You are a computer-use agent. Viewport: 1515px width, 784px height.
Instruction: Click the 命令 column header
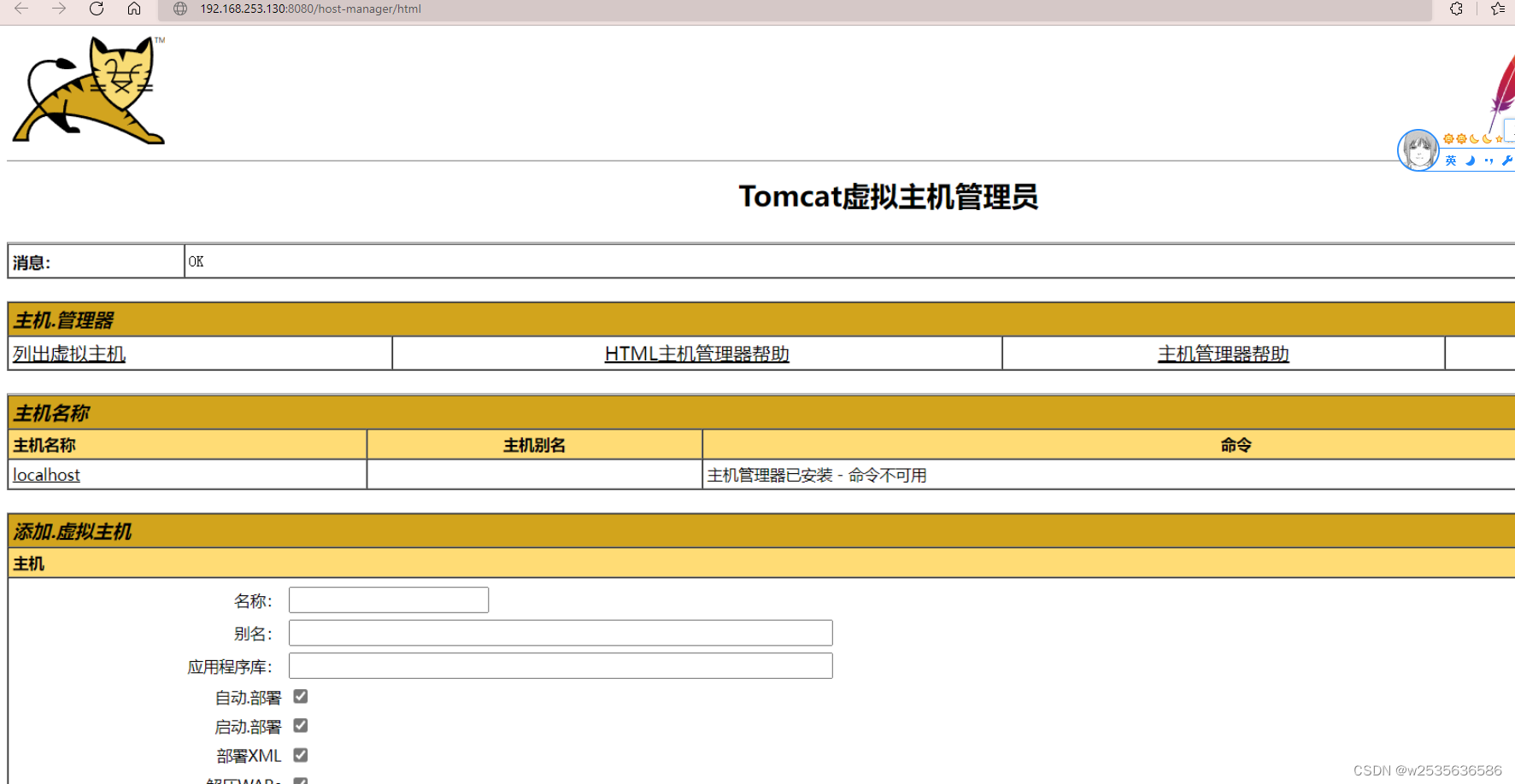tap(1108, 445)
